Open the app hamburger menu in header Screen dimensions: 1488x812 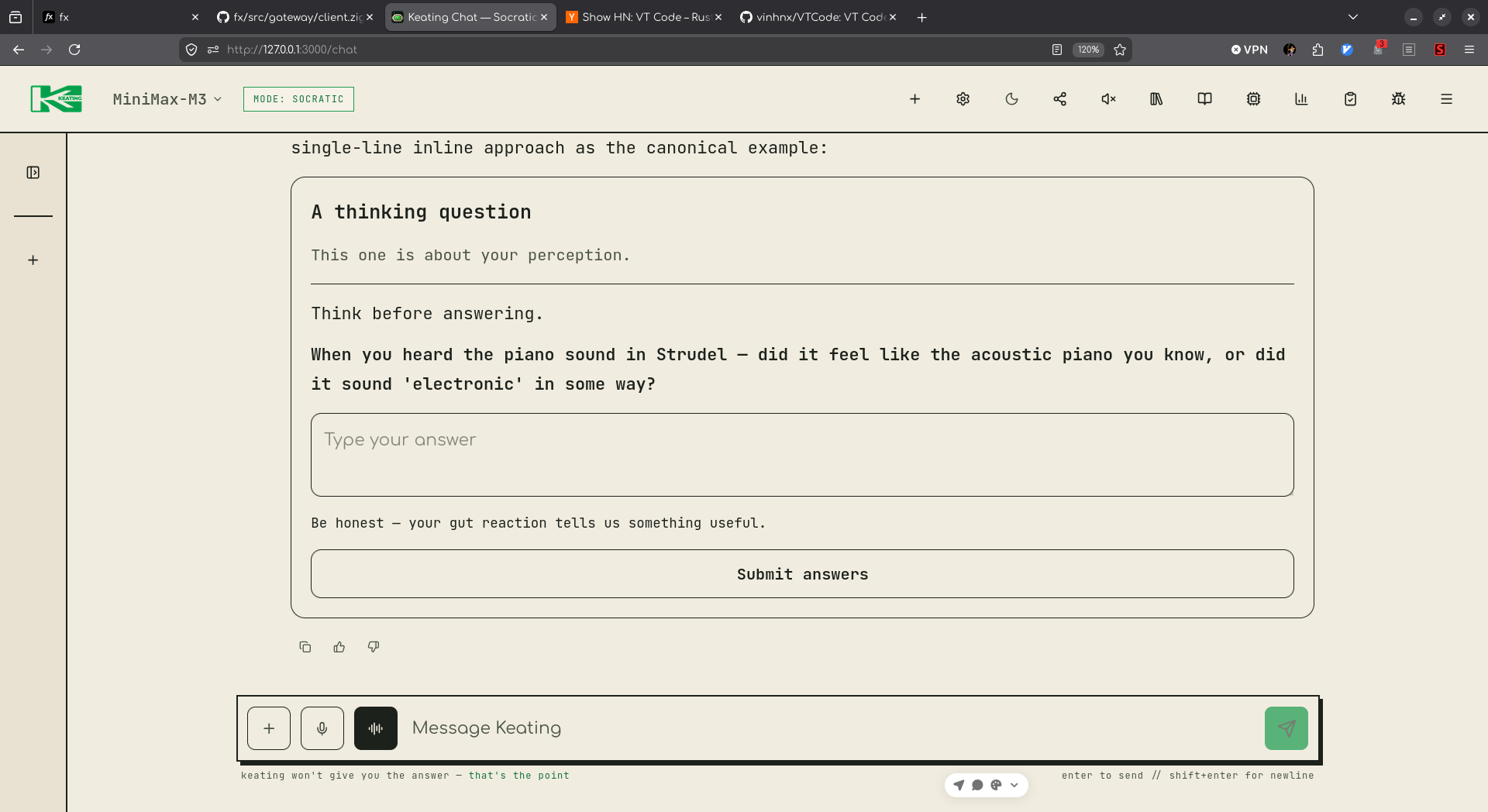(1446, 99)
